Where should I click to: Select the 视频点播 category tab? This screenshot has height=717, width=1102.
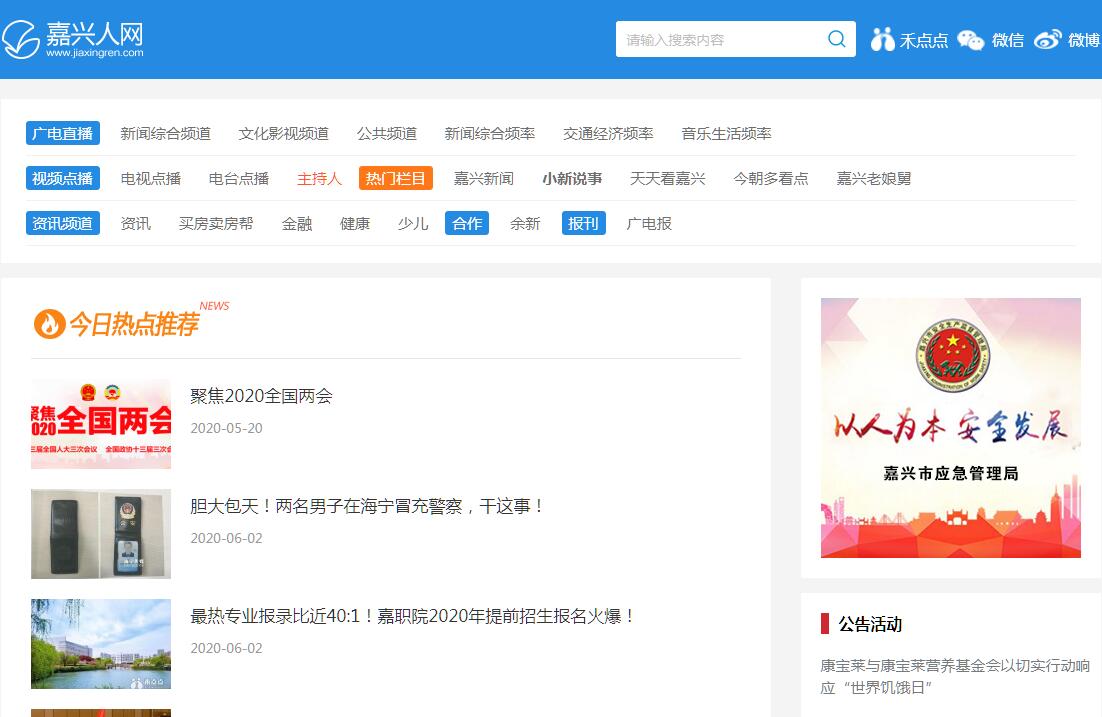[x=62, y=178]
